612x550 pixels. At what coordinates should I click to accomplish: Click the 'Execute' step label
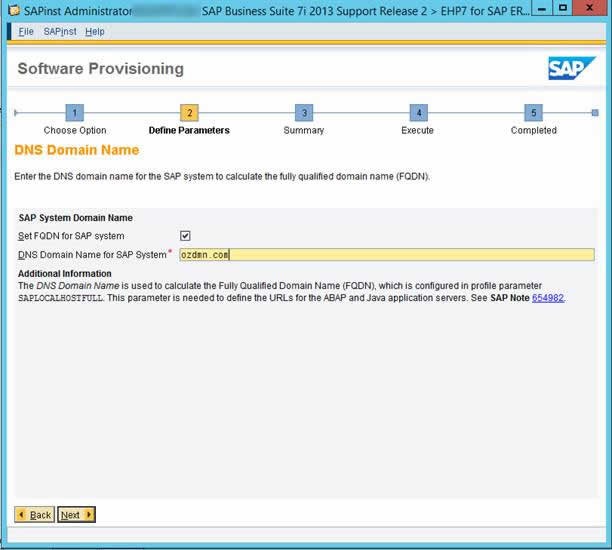coord(418,130)
